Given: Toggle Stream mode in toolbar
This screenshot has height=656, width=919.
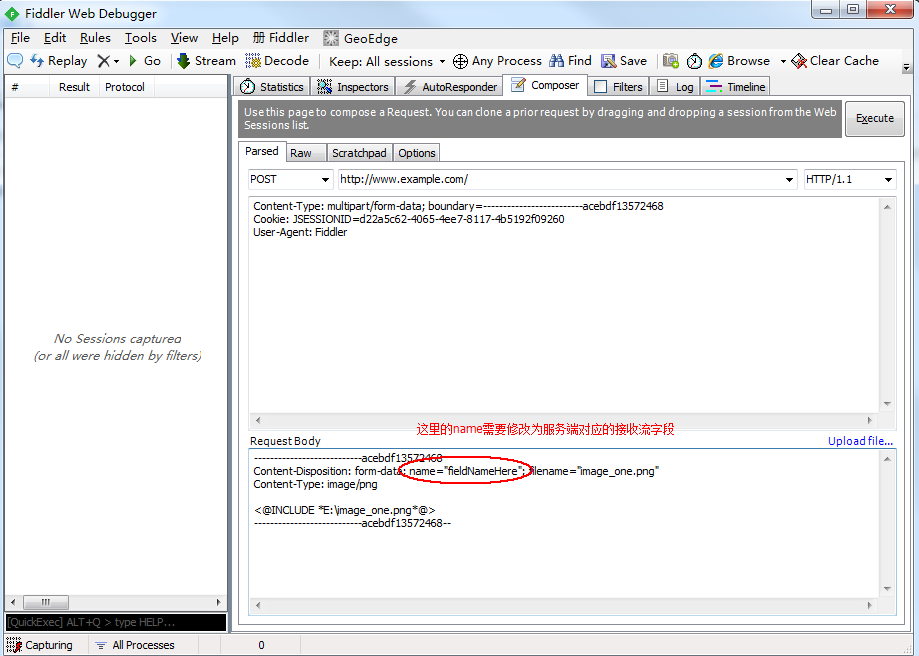Looking at the screenshot, I should coord(206,61).
